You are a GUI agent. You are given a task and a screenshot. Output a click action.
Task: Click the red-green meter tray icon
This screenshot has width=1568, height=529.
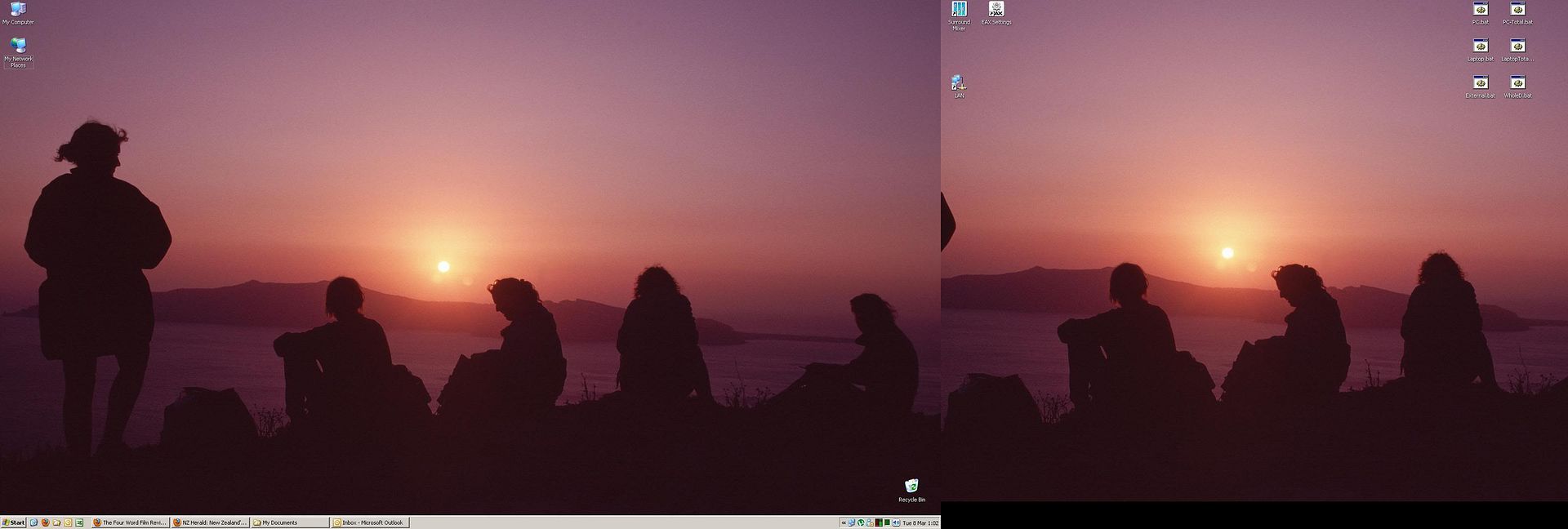point(879,523)
